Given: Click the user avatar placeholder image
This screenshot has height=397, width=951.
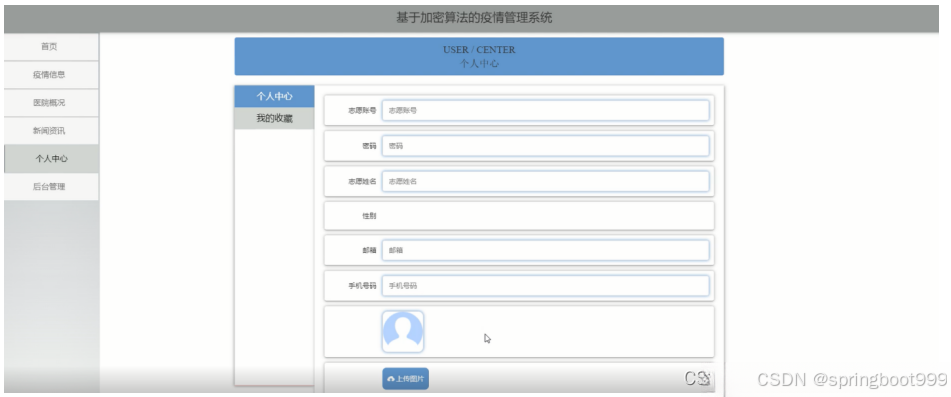Looking at the screenshot, I should (403, 332).
